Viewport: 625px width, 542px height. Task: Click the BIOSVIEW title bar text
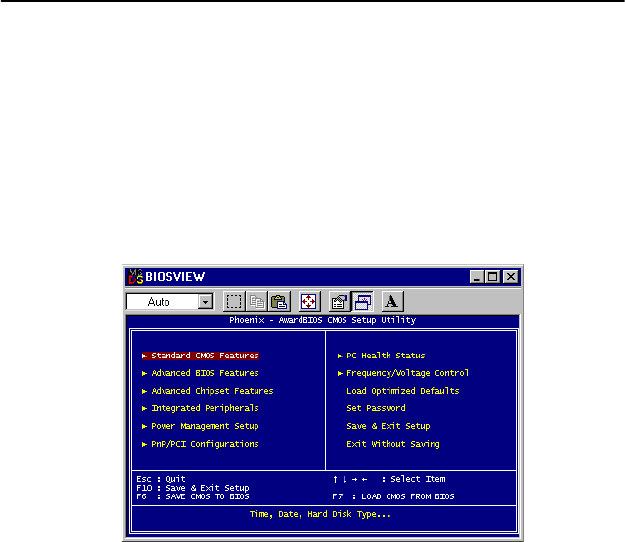pyautogui.click(x=175, y=277)
